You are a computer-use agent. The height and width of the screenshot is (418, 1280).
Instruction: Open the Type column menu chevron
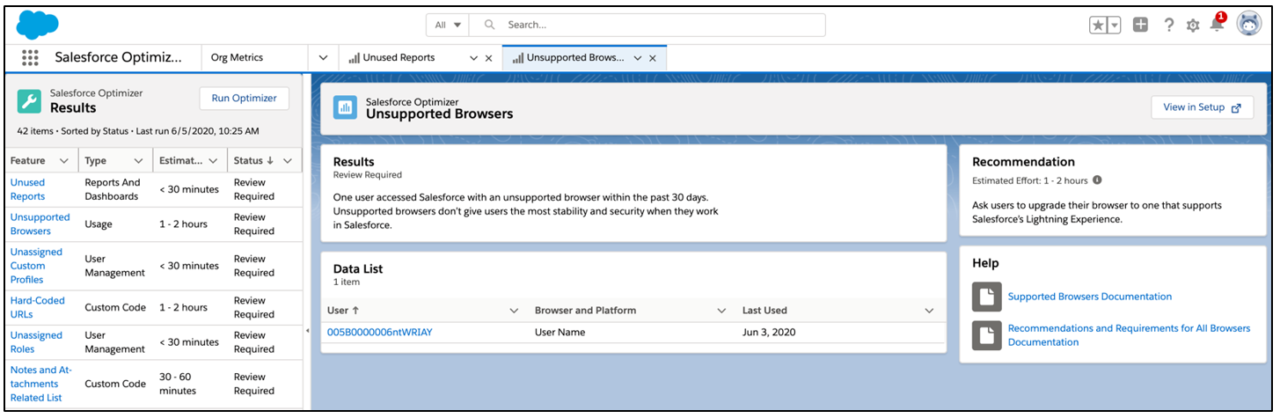pos(139,160)
